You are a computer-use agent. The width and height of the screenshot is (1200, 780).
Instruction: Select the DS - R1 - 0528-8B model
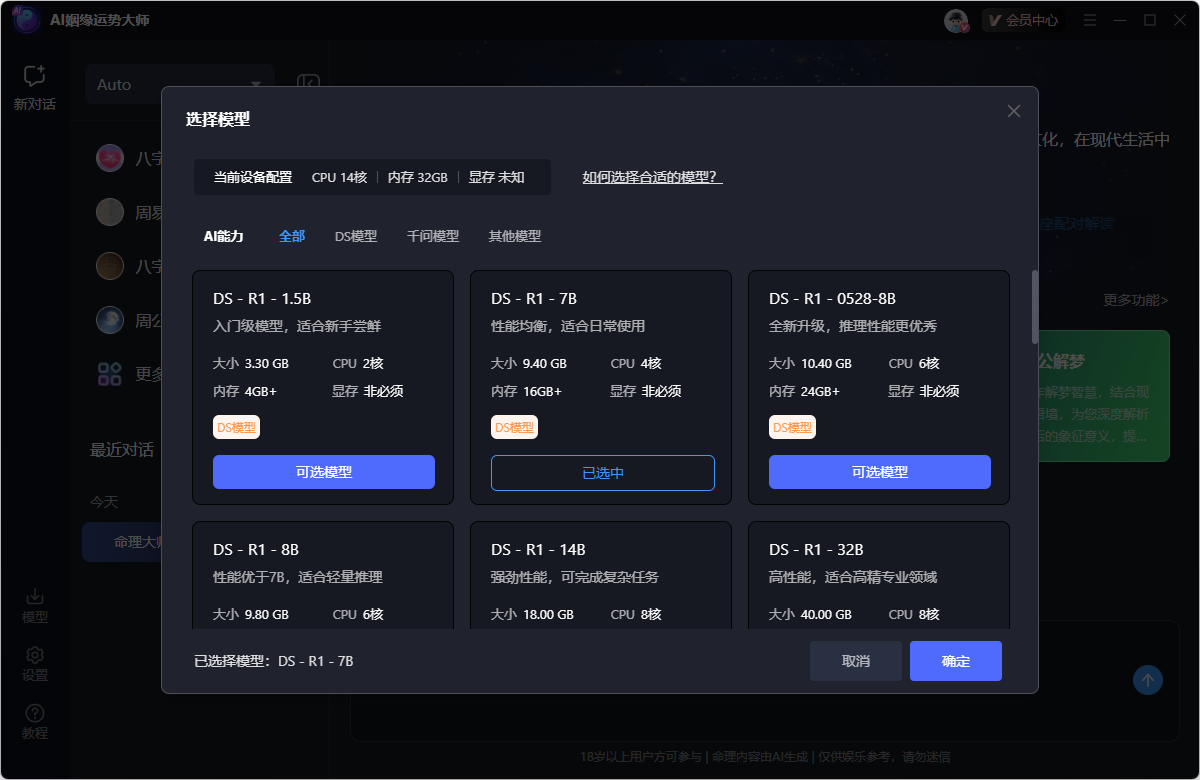click(x=879, y=472)
